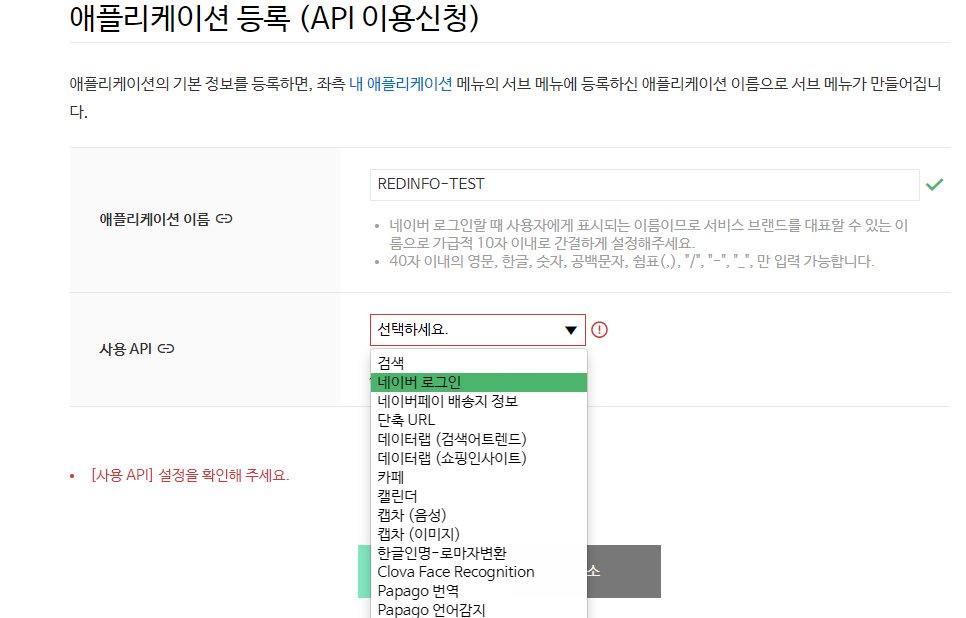
Task: Choose 캘린더 API option
Action: click(479, 496)
